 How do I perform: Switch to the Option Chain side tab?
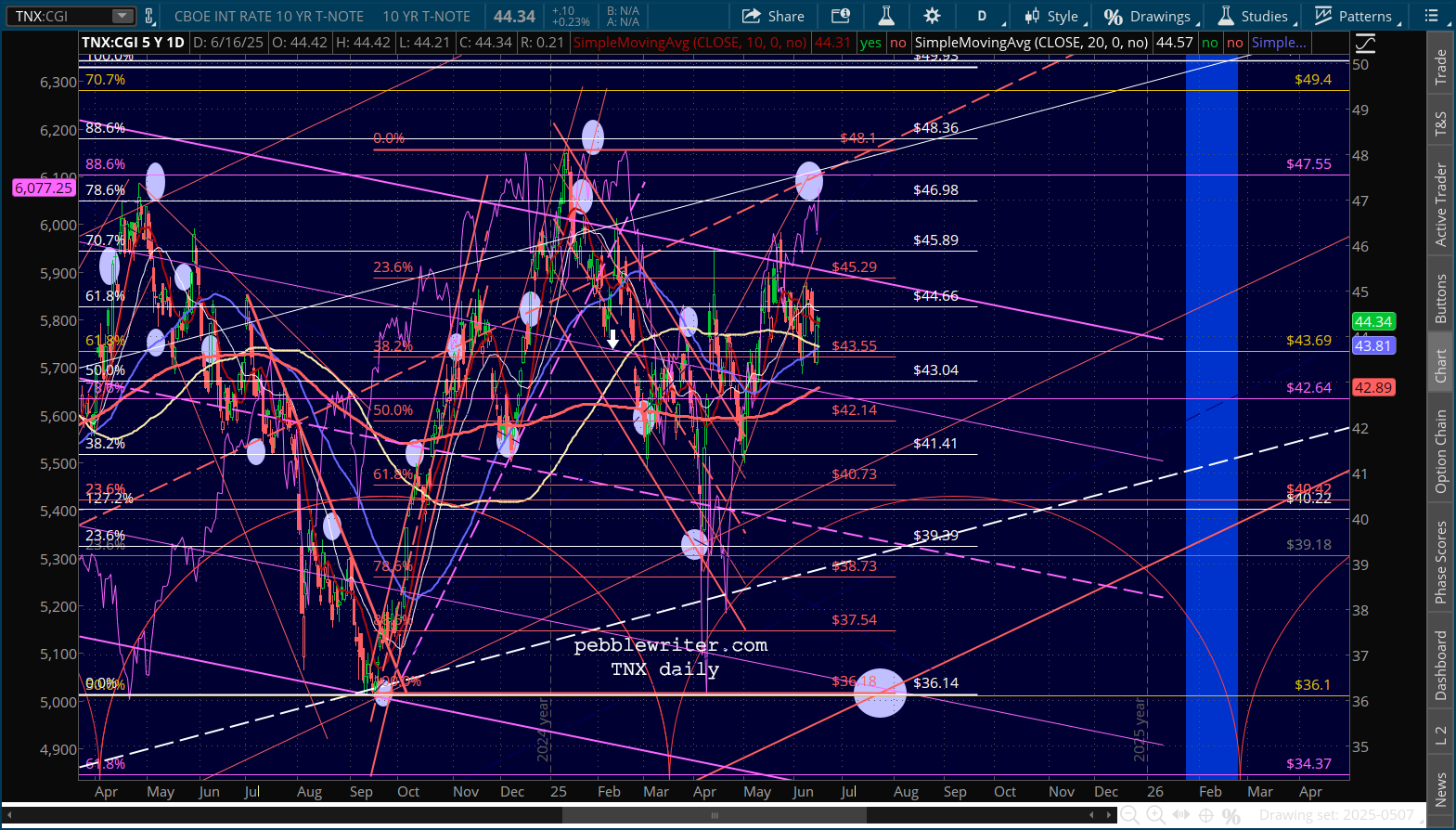point(1440,451)
